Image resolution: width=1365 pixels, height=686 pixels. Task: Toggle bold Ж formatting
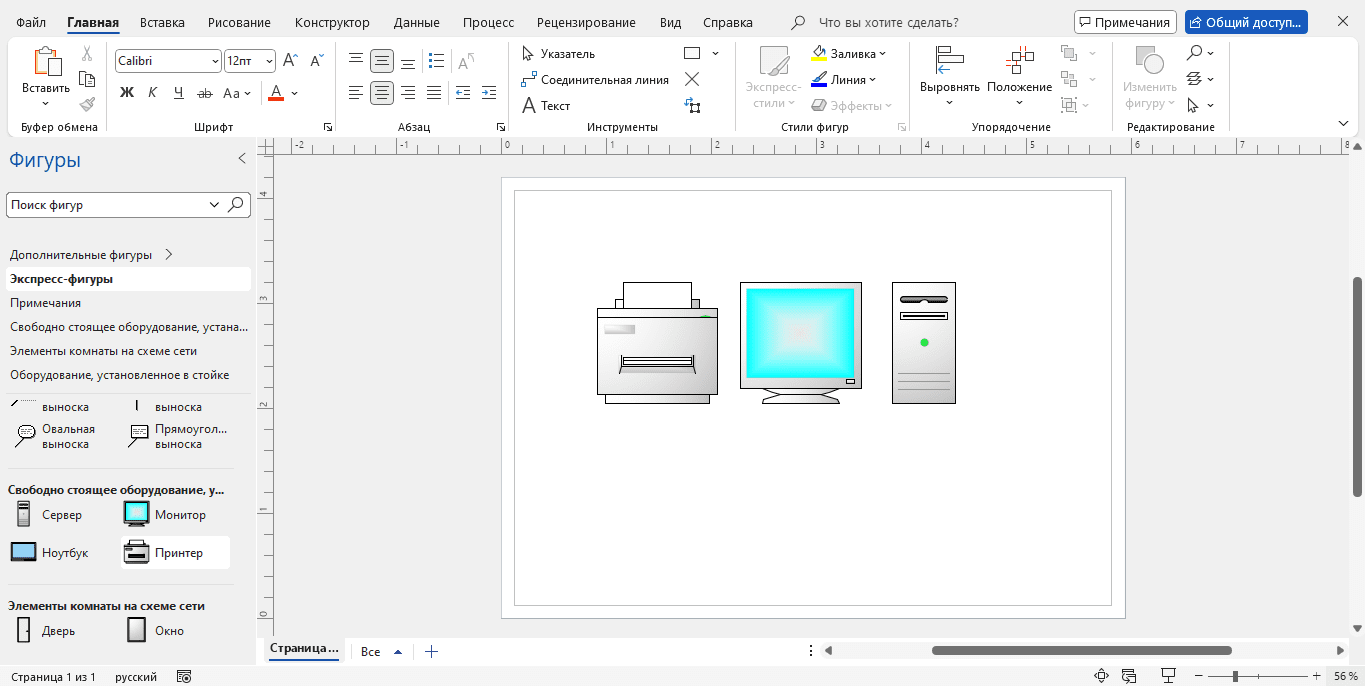pyautogui.click(x=127, y=93)
